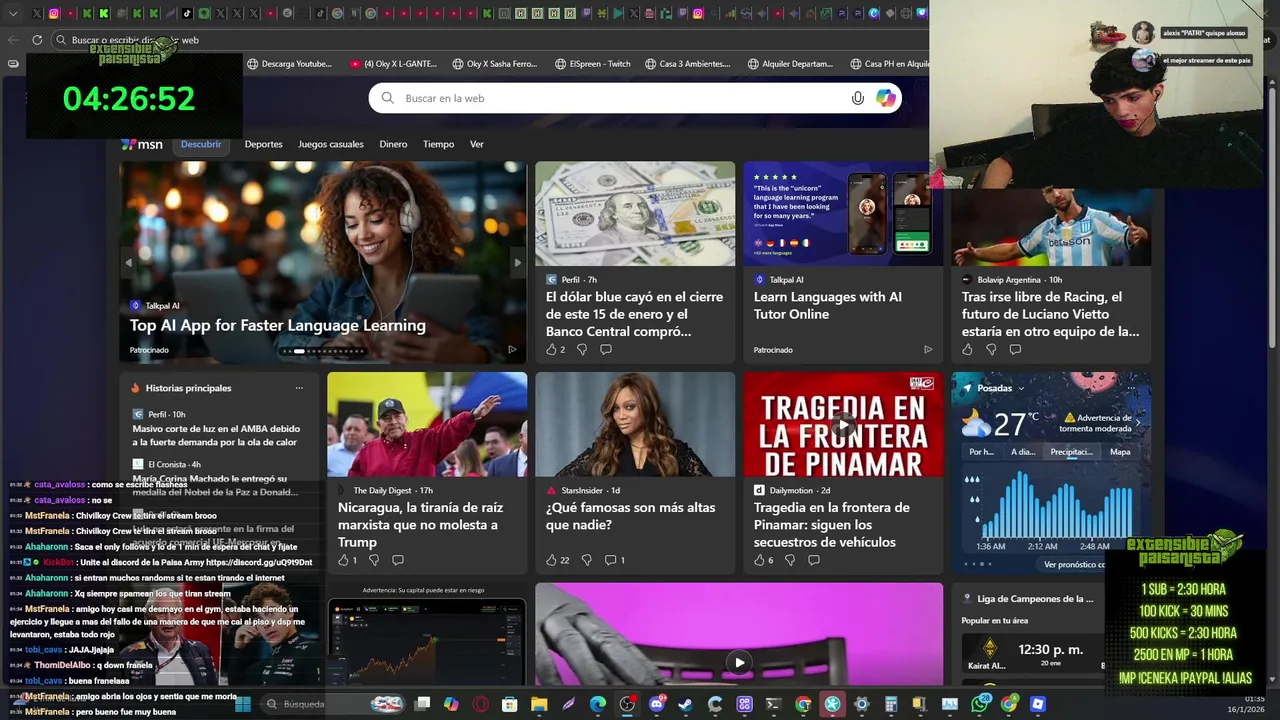The height and width of the screenshot is (720, 1280).
Task: Open the Juegos casuales tab
Action: (331, 144)
